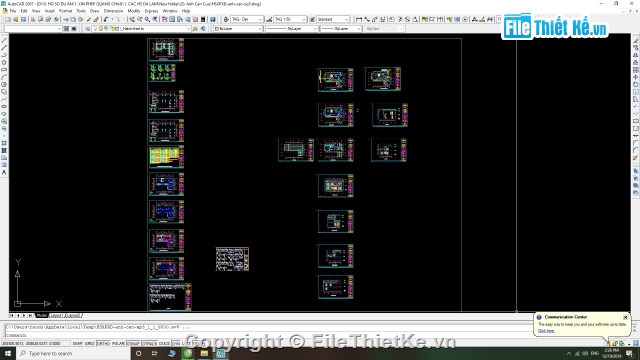640x360 pixels.
Task: Open the ByLayer color control dropdown
Action: tap(238, 29)
